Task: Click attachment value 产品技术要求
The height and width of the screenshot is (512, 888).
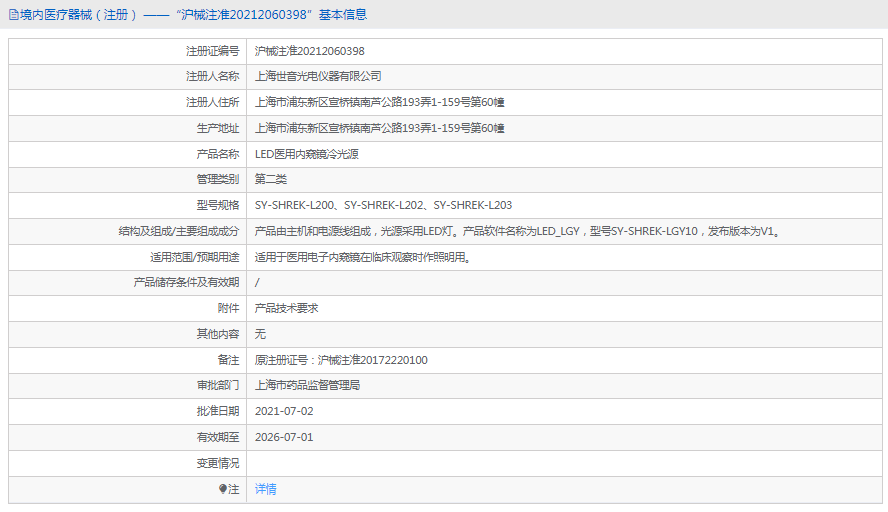Action: coord(287,309)
